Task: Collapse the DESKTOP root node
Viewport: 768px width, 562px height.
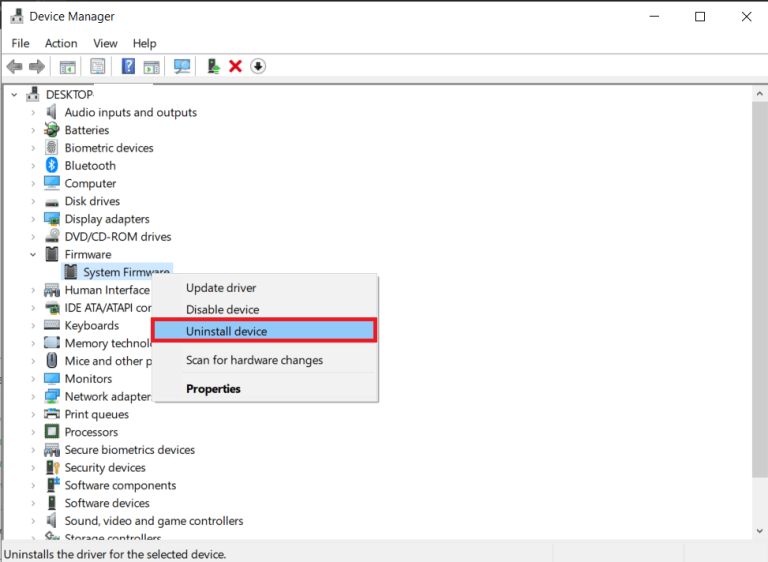Action: [x=14, y=95]
